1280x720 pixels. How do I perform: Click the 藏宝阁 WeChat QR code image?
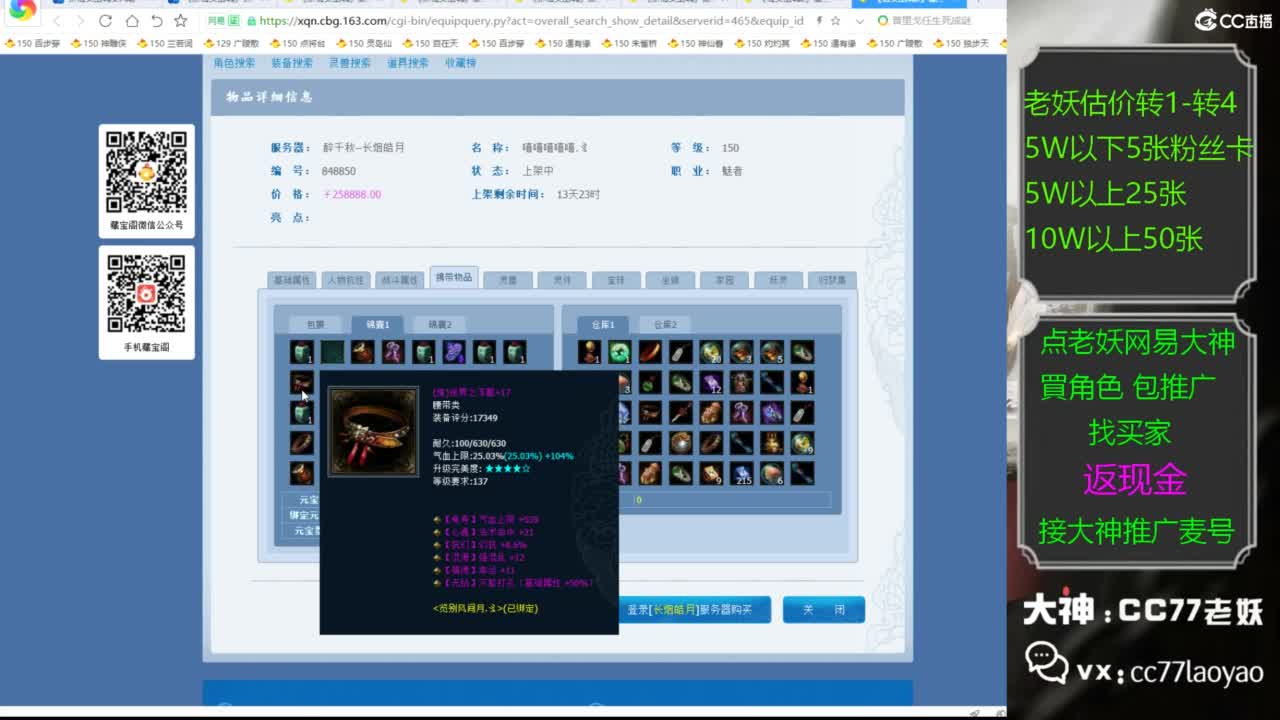click(146, 172)
